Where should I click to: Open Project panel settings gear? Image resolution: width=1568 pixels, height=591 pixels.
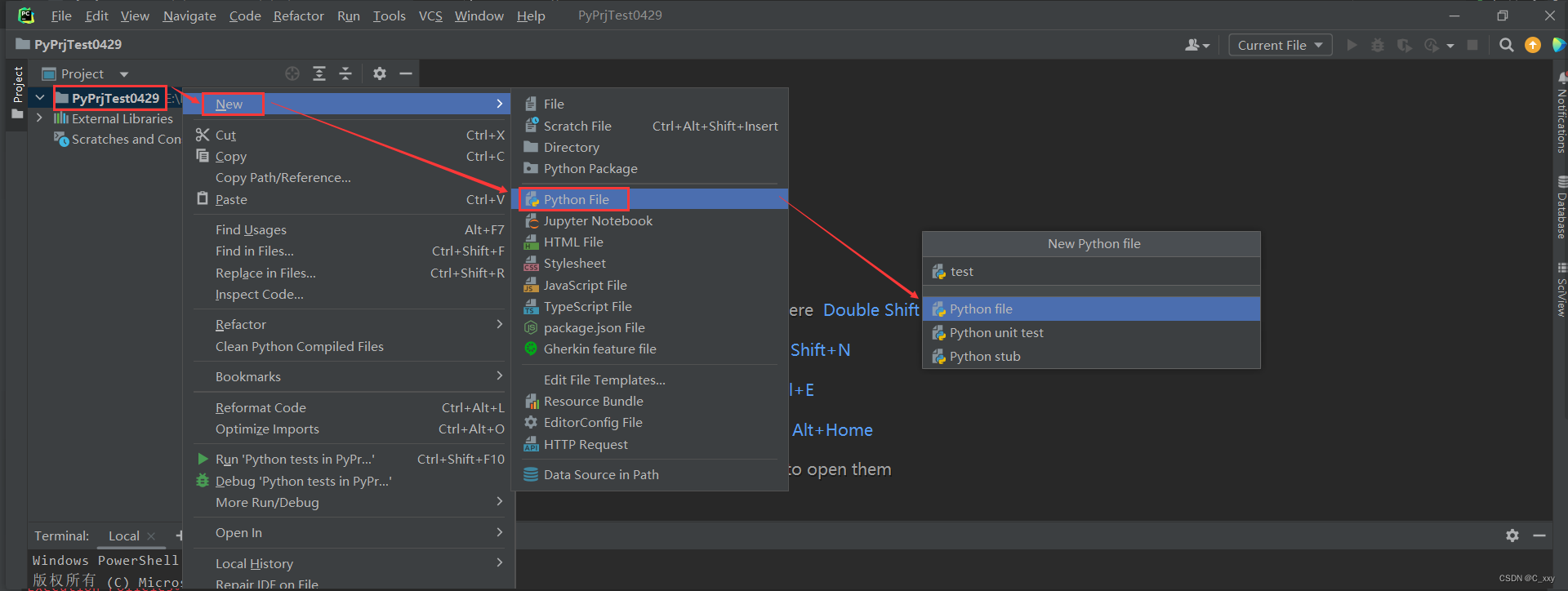point(380,73)
